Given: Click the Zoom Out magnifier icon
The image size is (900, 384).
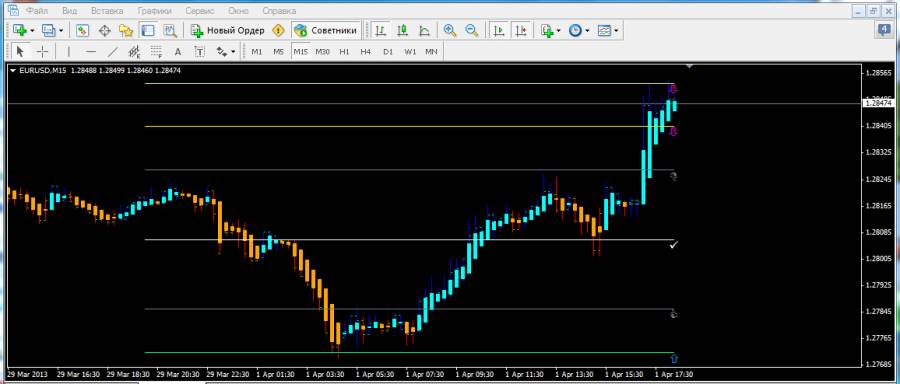Looking at the screenshot, I should [472, 30].
